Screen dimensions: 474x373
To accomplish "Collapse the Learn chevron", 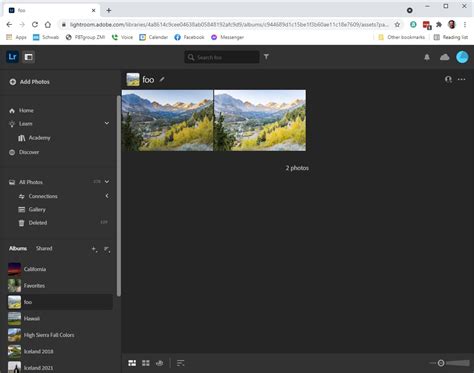I will point(107,123).
